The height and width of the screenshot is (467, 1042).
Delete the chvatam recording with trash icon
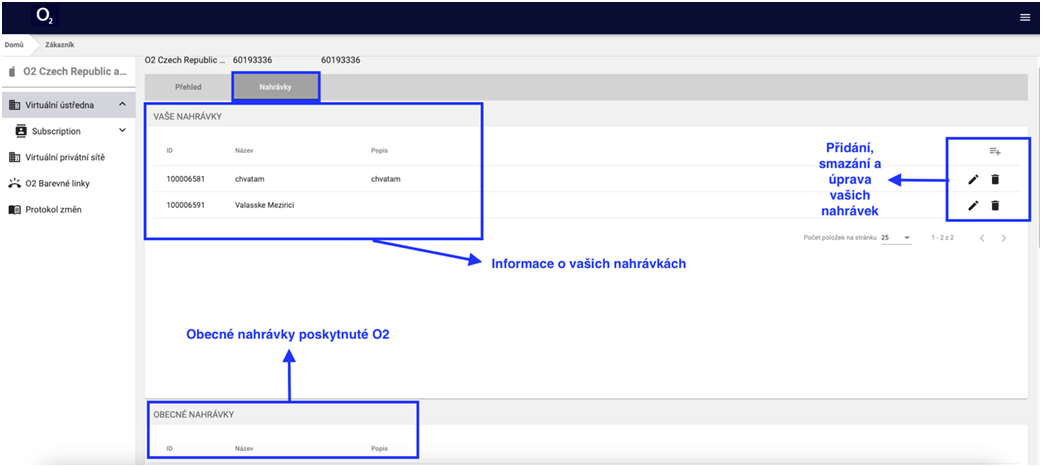click(x=995, y=179)
